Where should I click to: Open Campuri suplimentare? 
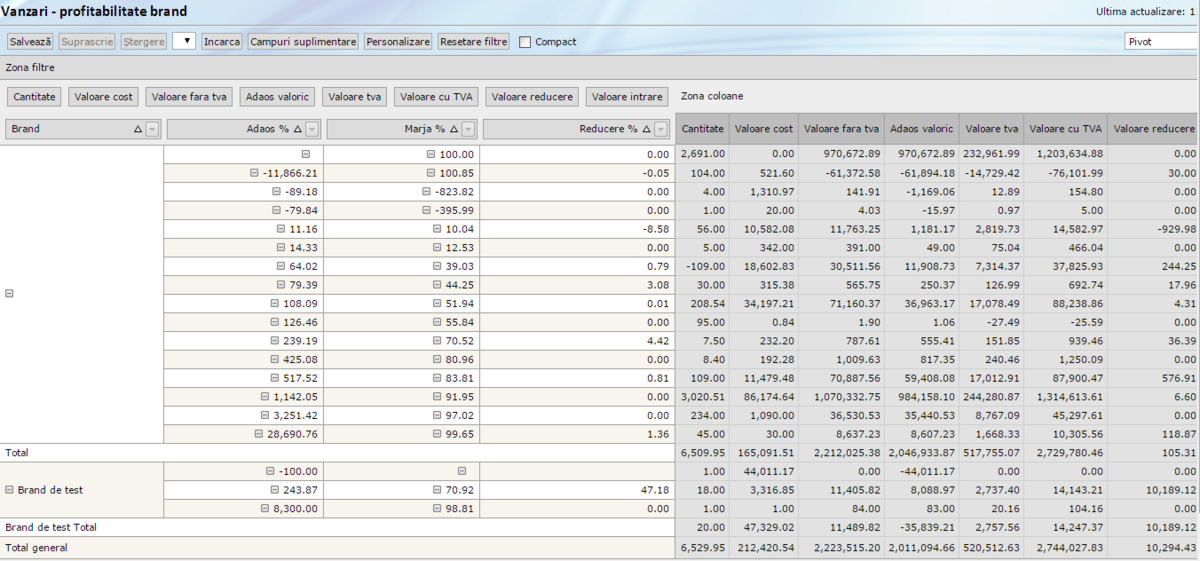click(303, 42)
